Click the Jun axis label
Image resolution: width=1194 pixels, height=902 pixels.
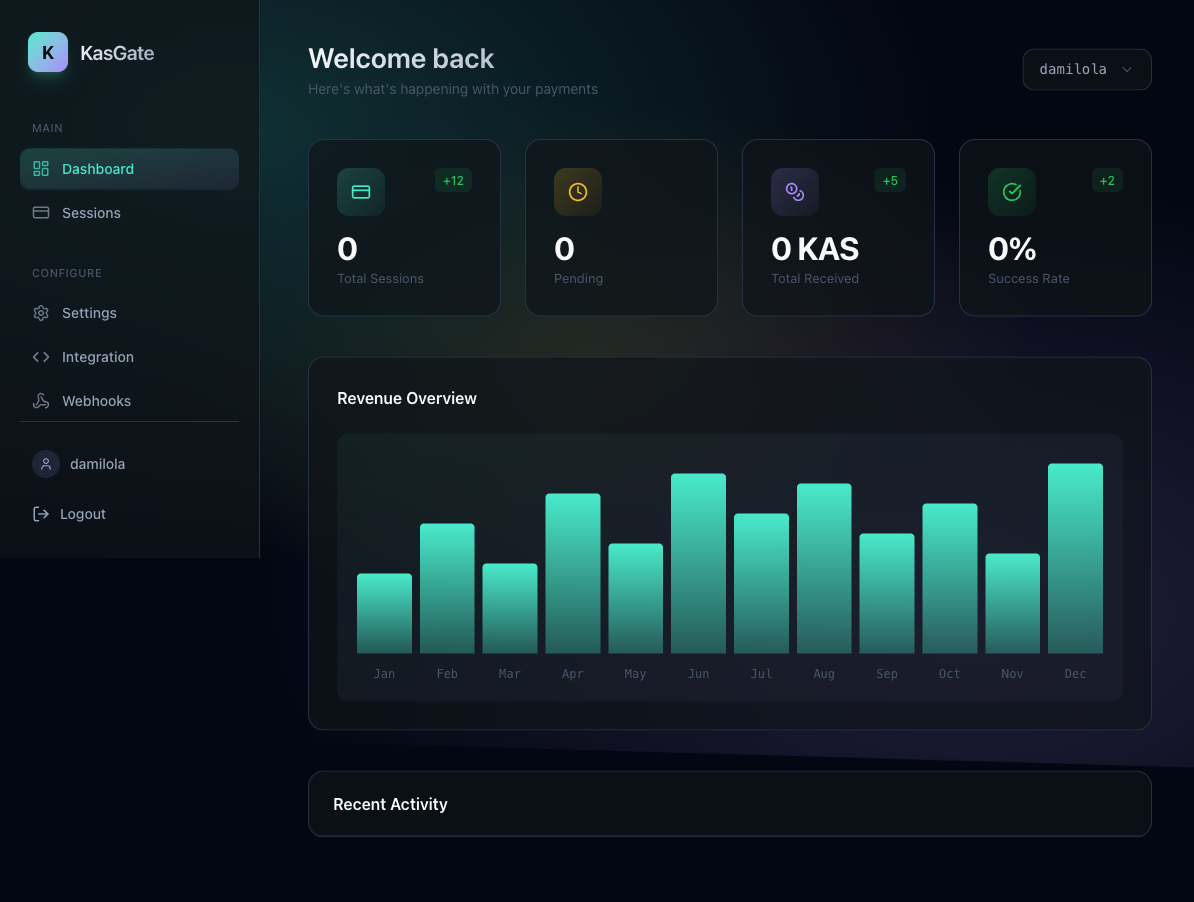click(698, 674)
